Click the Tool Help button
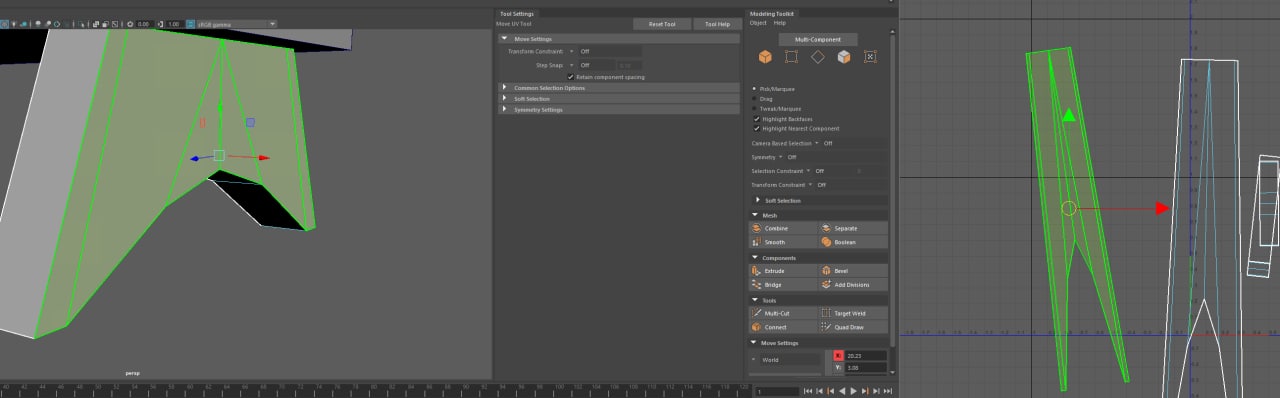1280x398 pixels. click(717, 24)
